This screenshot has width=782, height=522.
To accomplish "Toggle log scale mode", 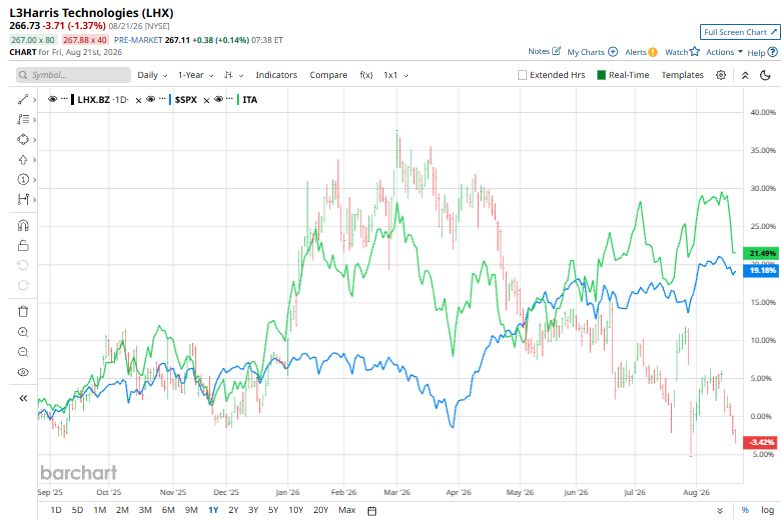I will [x=767, y=510].
